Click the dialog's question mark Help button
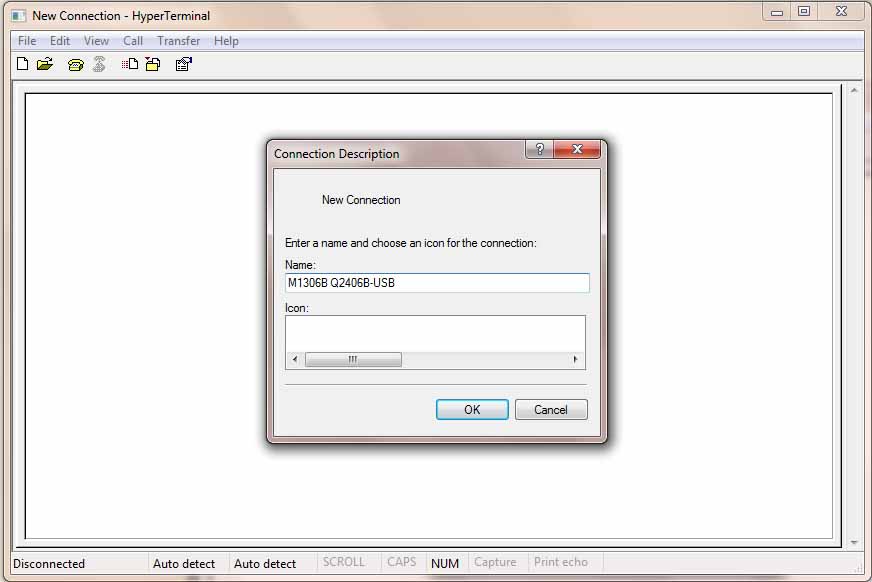This screenshot has width=872, height=582. 539,149
